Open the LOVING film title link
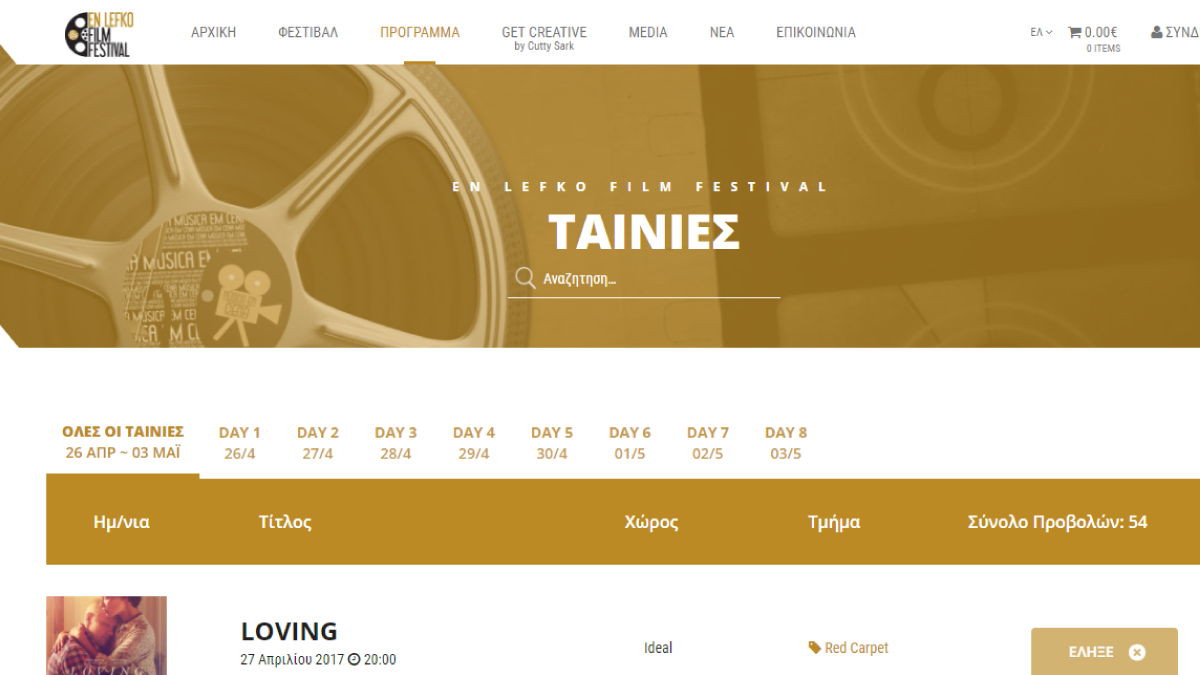This screenshot has height=675, width=1200. (x=289, y=631)
